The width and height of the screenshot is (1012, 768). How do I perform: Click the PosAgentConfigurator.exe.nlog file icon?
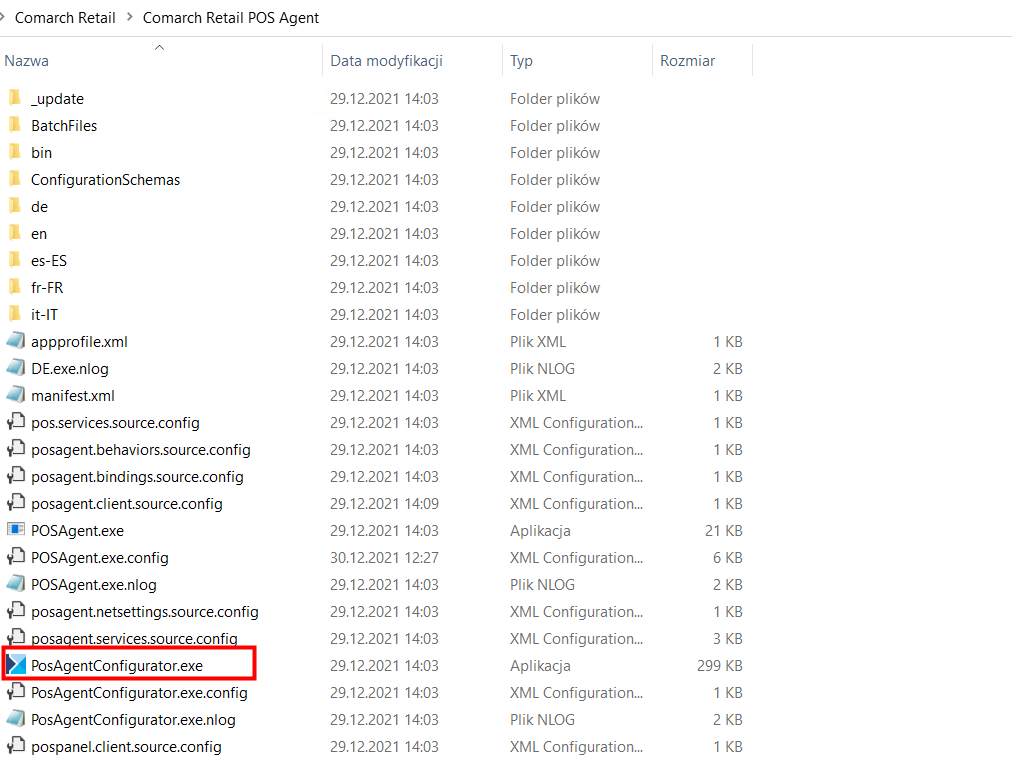point(15,719)
